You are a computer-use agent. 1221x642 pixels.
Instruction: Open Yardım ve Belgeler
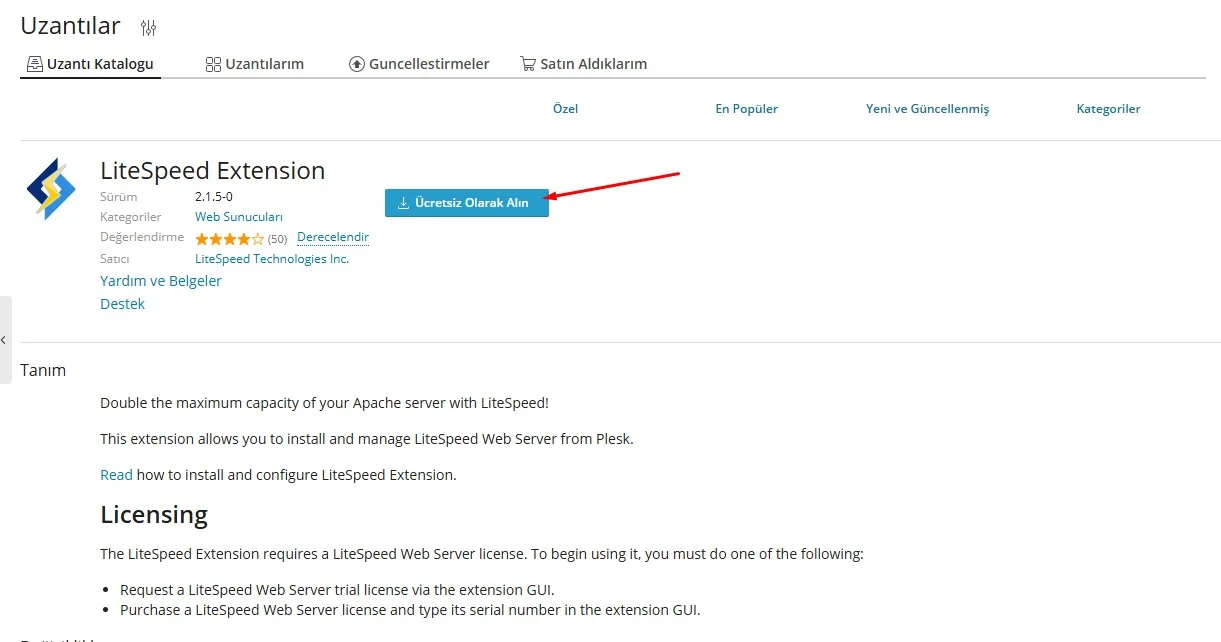(x=161, y=281)
